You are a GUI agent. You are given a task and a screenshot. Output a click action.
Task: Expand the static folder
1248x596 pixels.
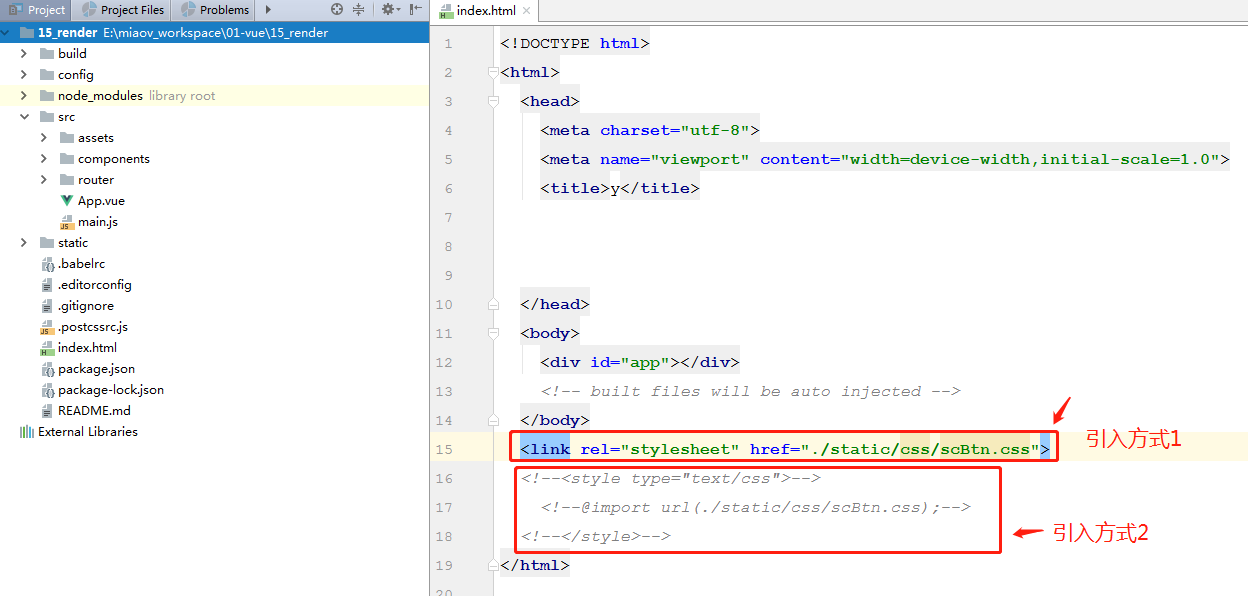[x=24, y=242]
